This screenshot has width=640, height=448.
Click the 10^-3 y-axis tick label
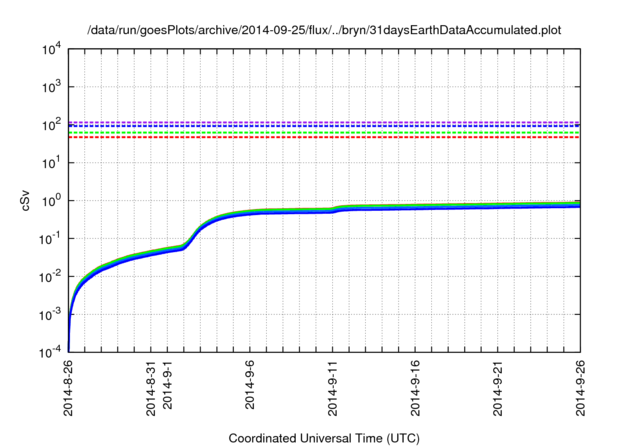point(50,315)
